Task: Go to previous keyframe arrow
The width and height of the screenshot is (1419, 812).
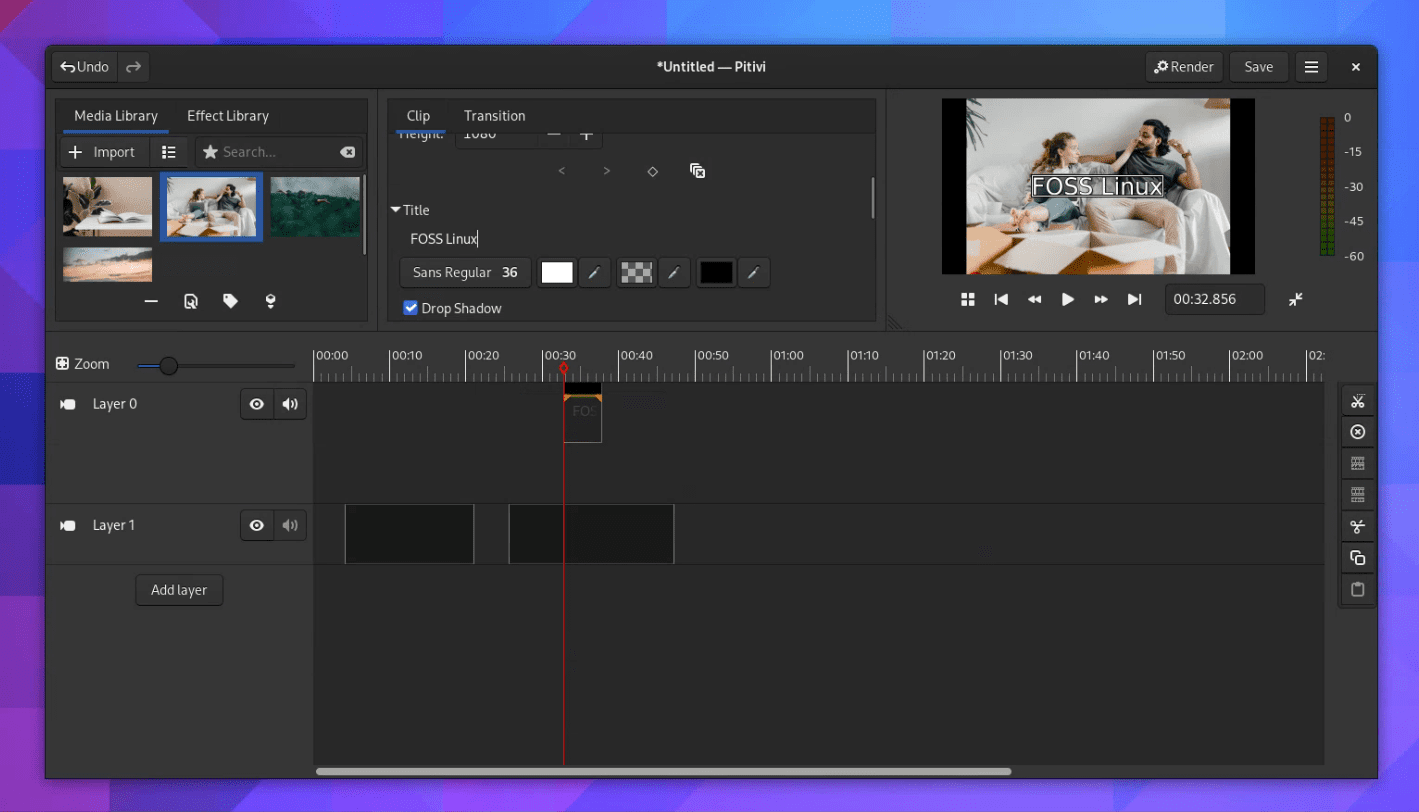Action: pos(561,171)
